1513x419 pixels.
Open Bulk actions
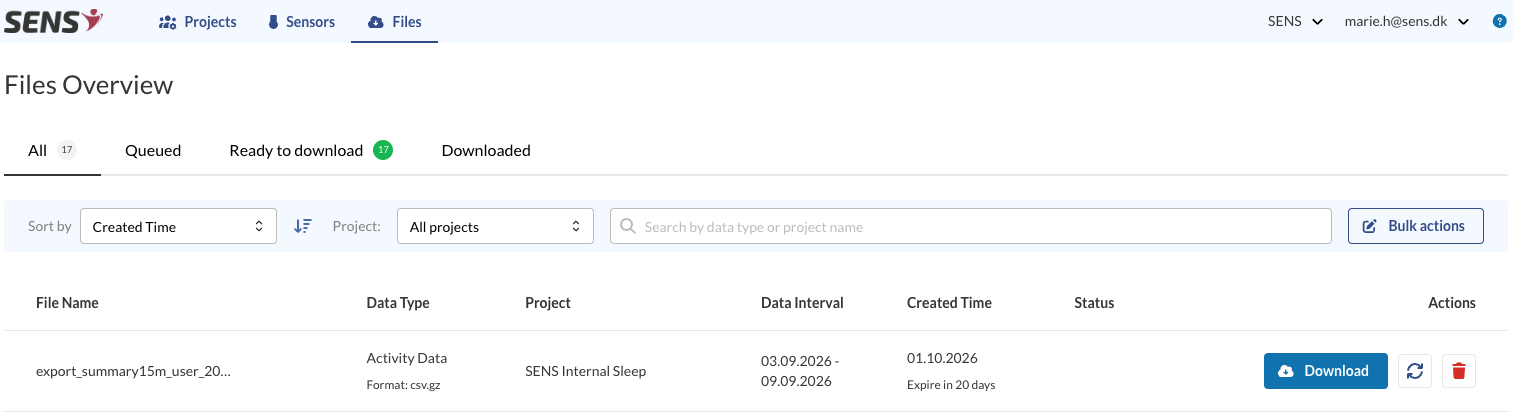coord(1415,226)
